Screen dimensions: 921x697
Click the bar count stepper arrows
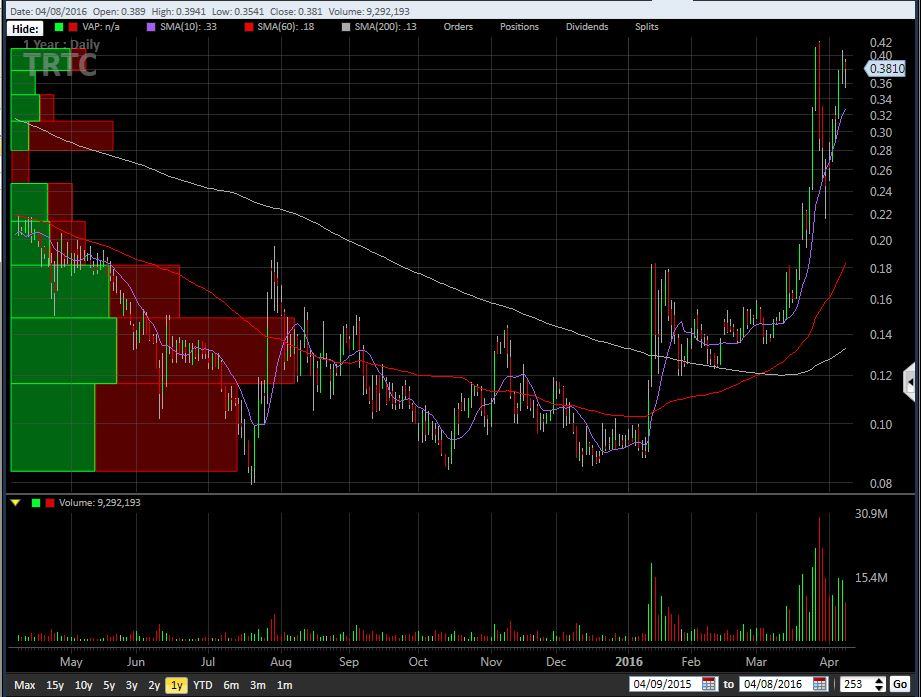click(879, 685)
